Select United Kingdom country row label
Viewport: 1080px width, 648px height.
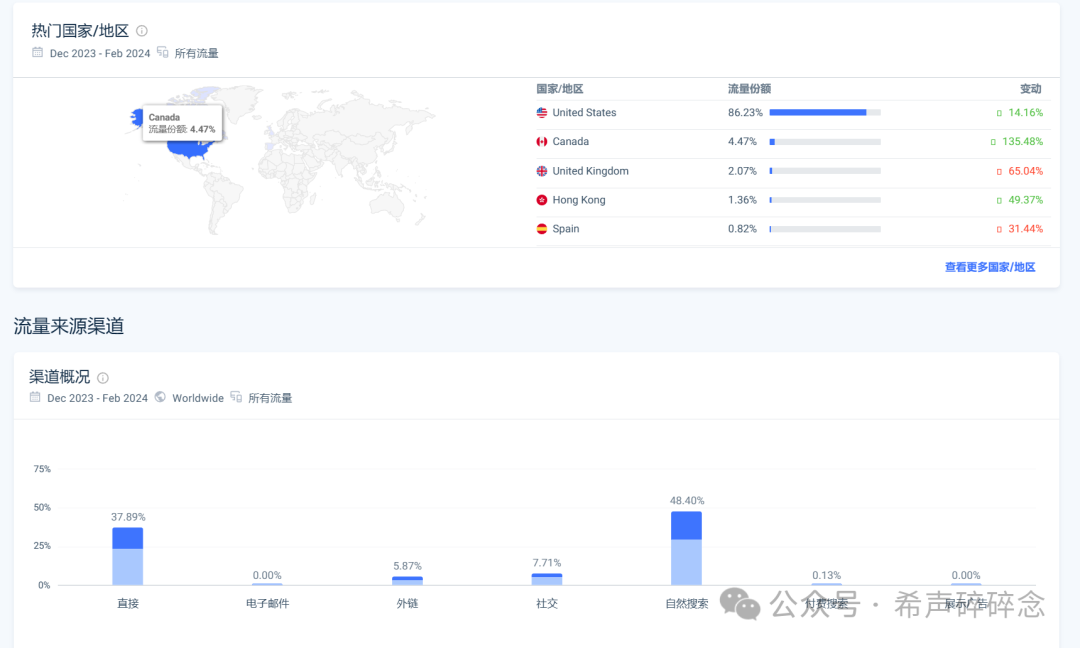[590, 171]
